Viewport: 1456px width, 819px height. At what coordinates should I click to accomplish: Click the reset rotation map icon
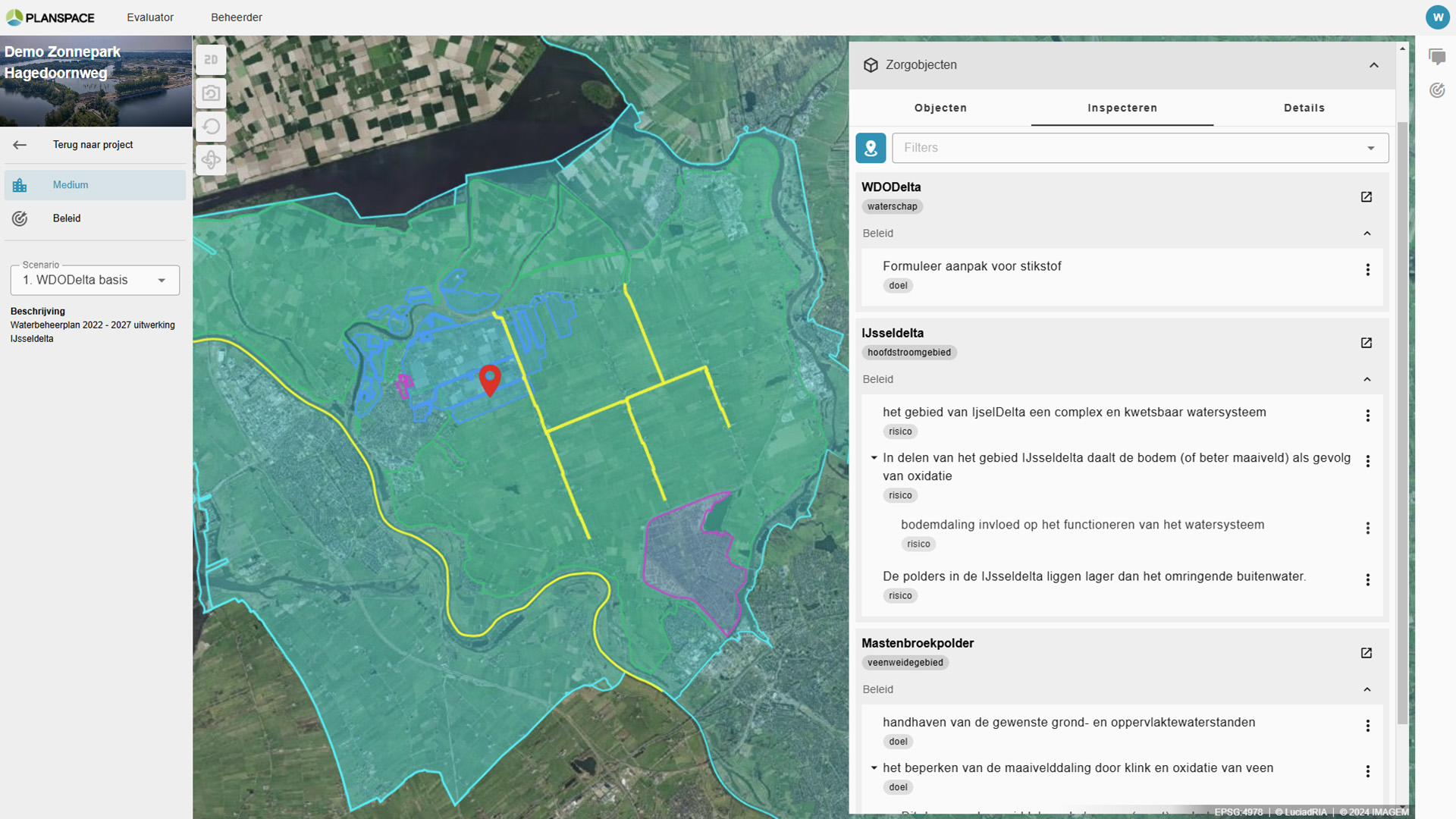click(x=211, y=127)
